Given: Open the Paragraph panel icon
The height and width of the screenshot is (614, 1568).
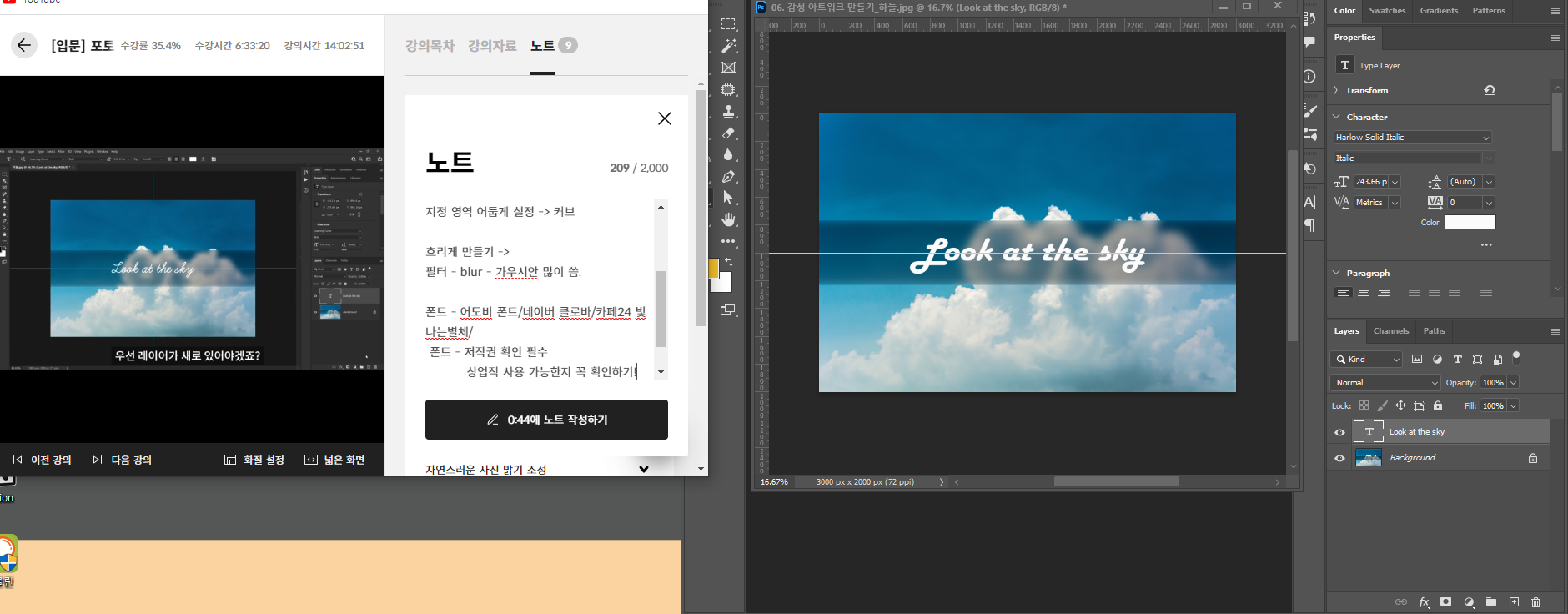Looking at the screenshot, I should (x=1309, y=225).
